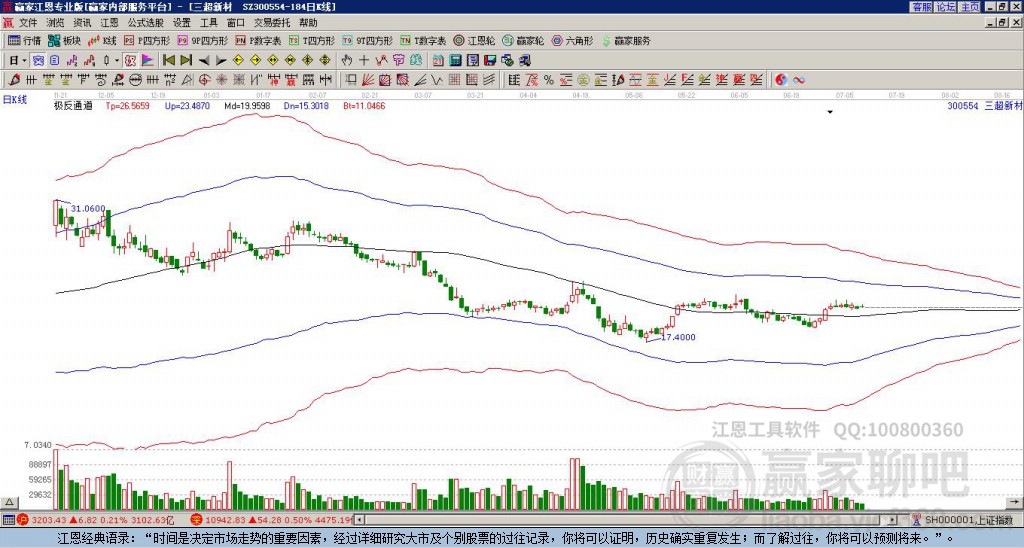The height and width of the screenshot is (548, 1024).
Task: Open the 赢家轮 wheel tool
Action: click(x=523, y=40)
